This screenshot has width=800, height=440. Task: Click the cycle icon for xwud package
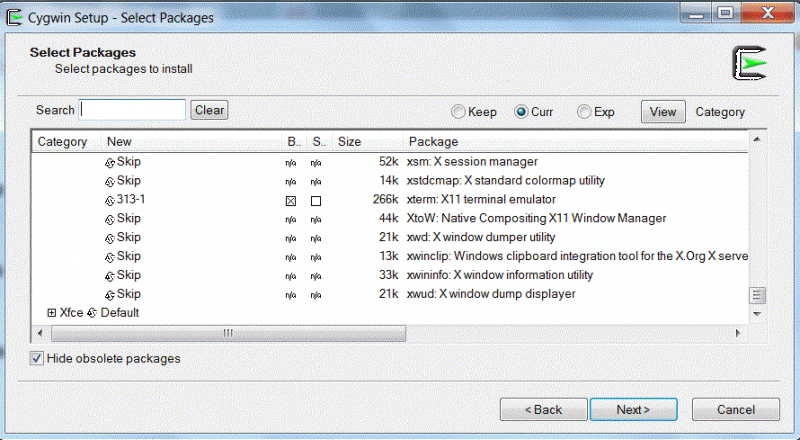point(110,295)
